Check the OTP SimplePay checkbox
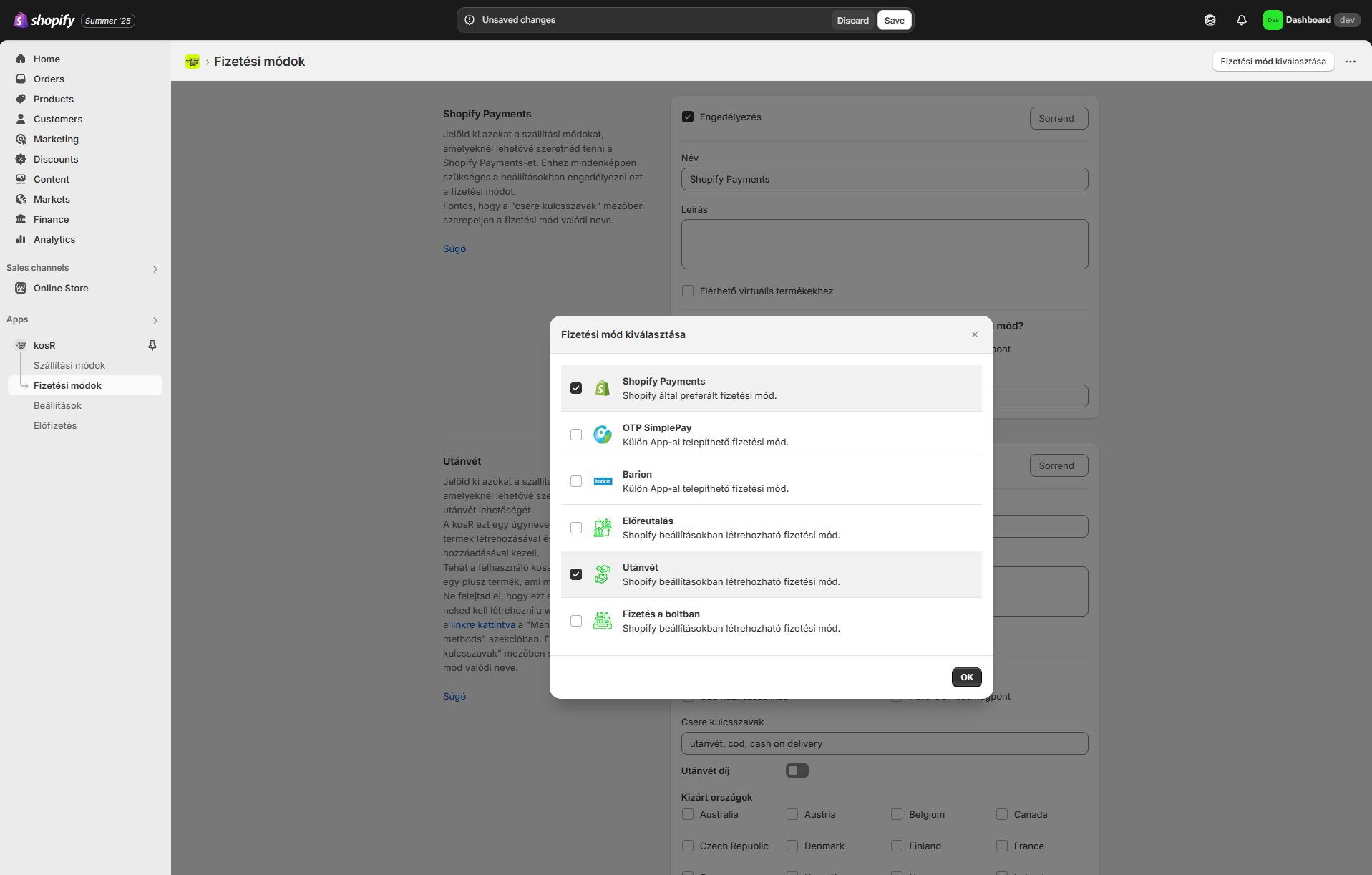 (x=576, y=435)
